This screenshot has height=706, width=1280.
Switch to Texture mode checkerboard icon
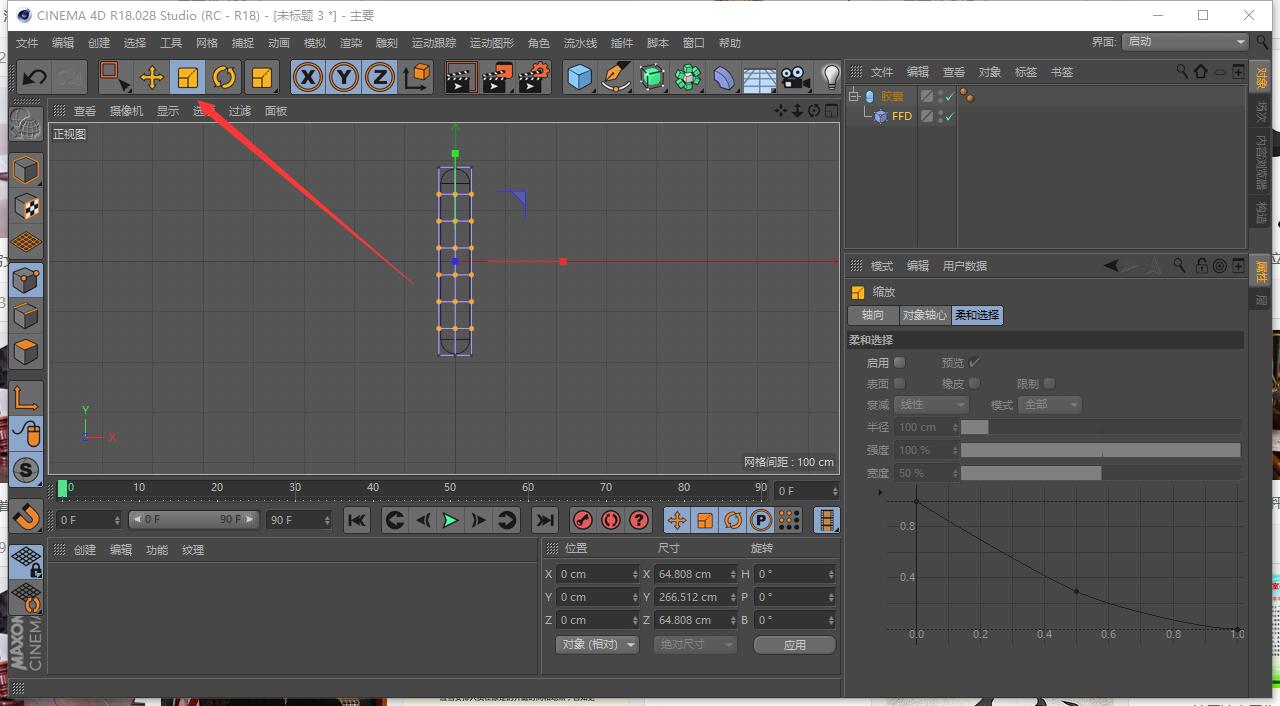[26, 206]
